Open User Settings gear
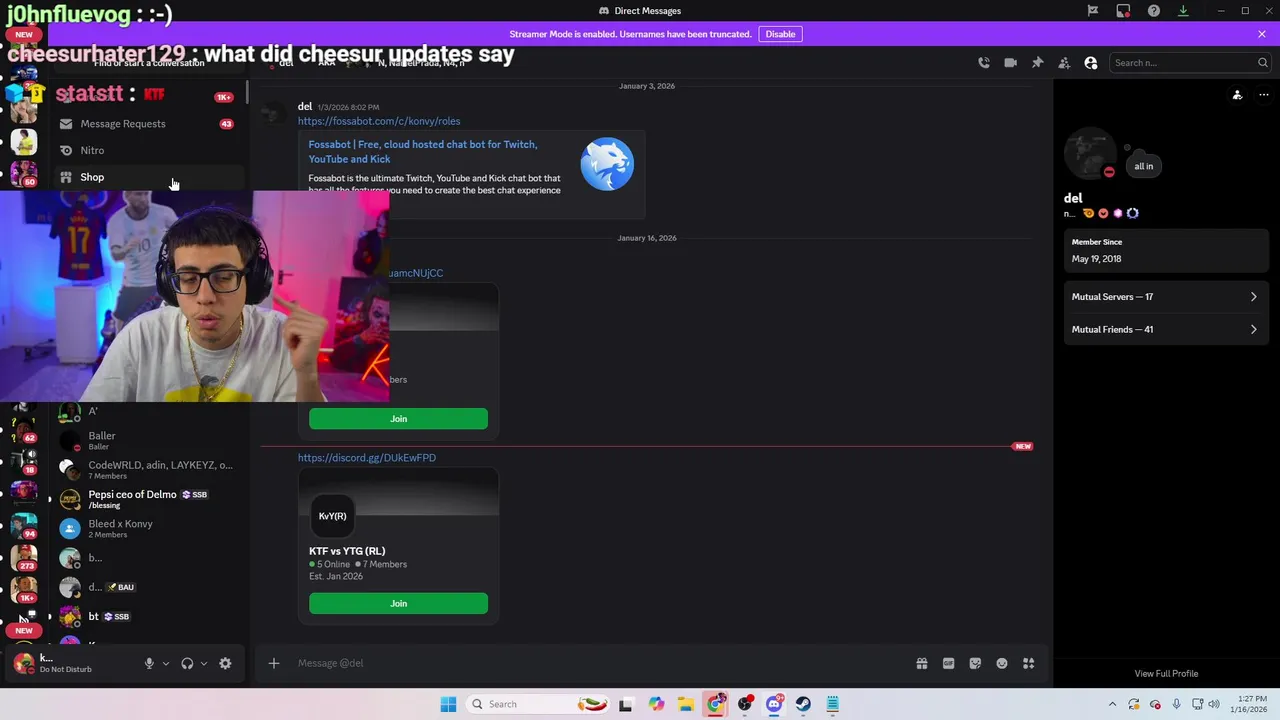The height and width of the screenshot is (720, 1280). click(x=225, y=663)
